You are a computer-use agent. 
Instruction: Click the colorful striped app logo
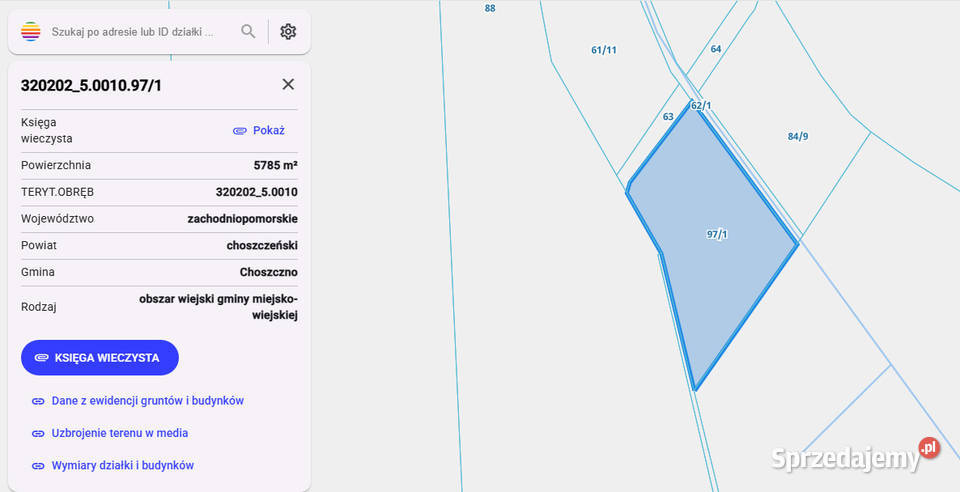(x=31, y=32)
